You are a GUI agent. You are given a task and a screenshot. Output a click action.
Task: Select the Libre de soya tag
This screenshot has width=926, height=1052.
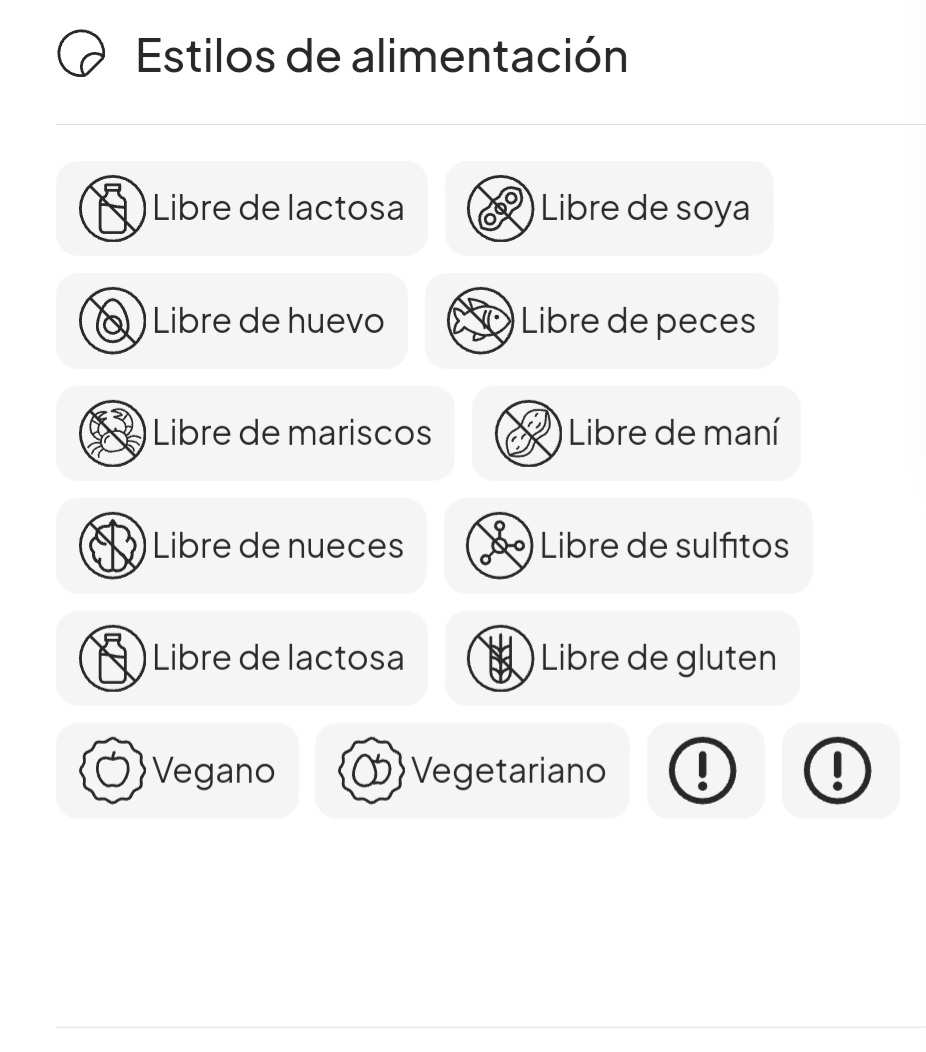(609, 208)
